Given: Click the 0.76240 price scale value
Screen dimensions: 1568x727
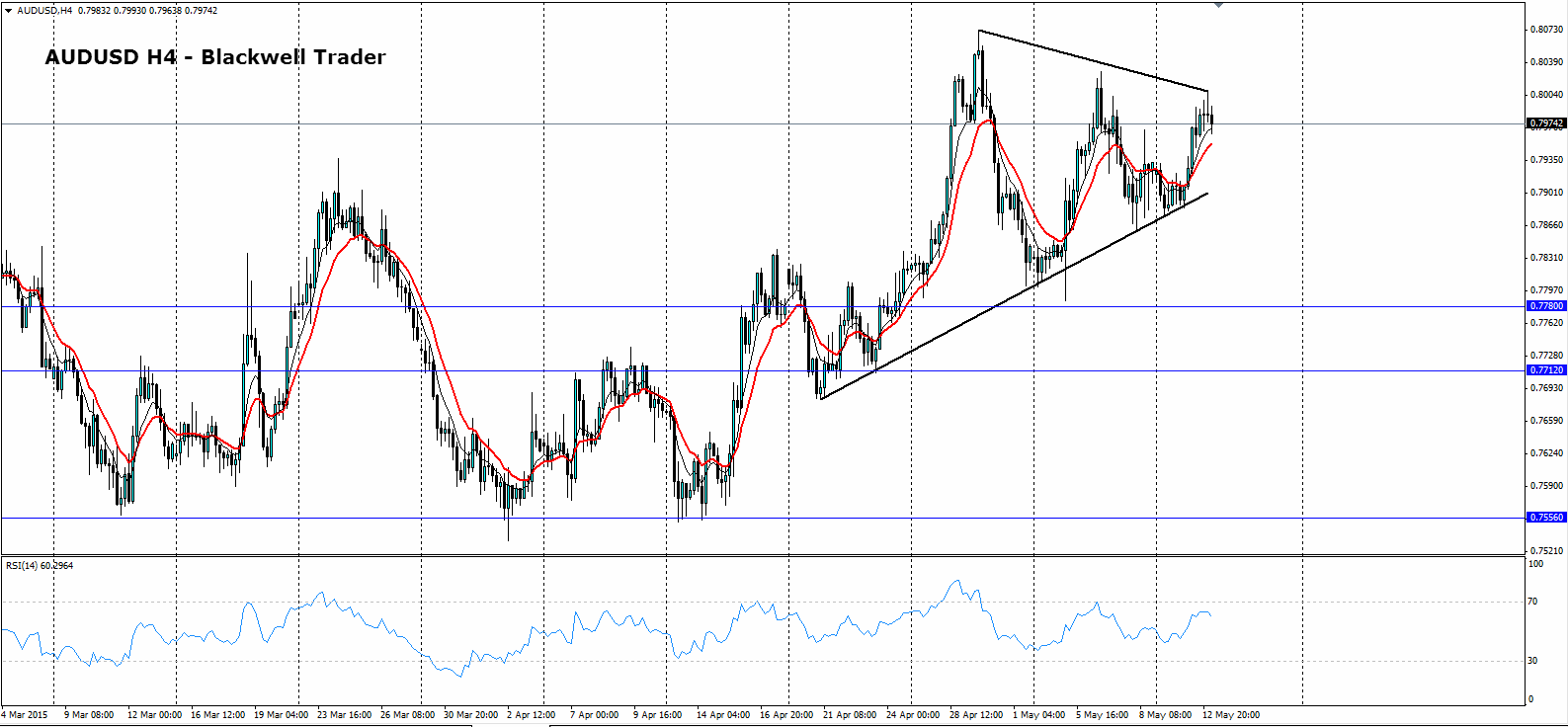Looking at the screenshot, I should pos(1546,453).
